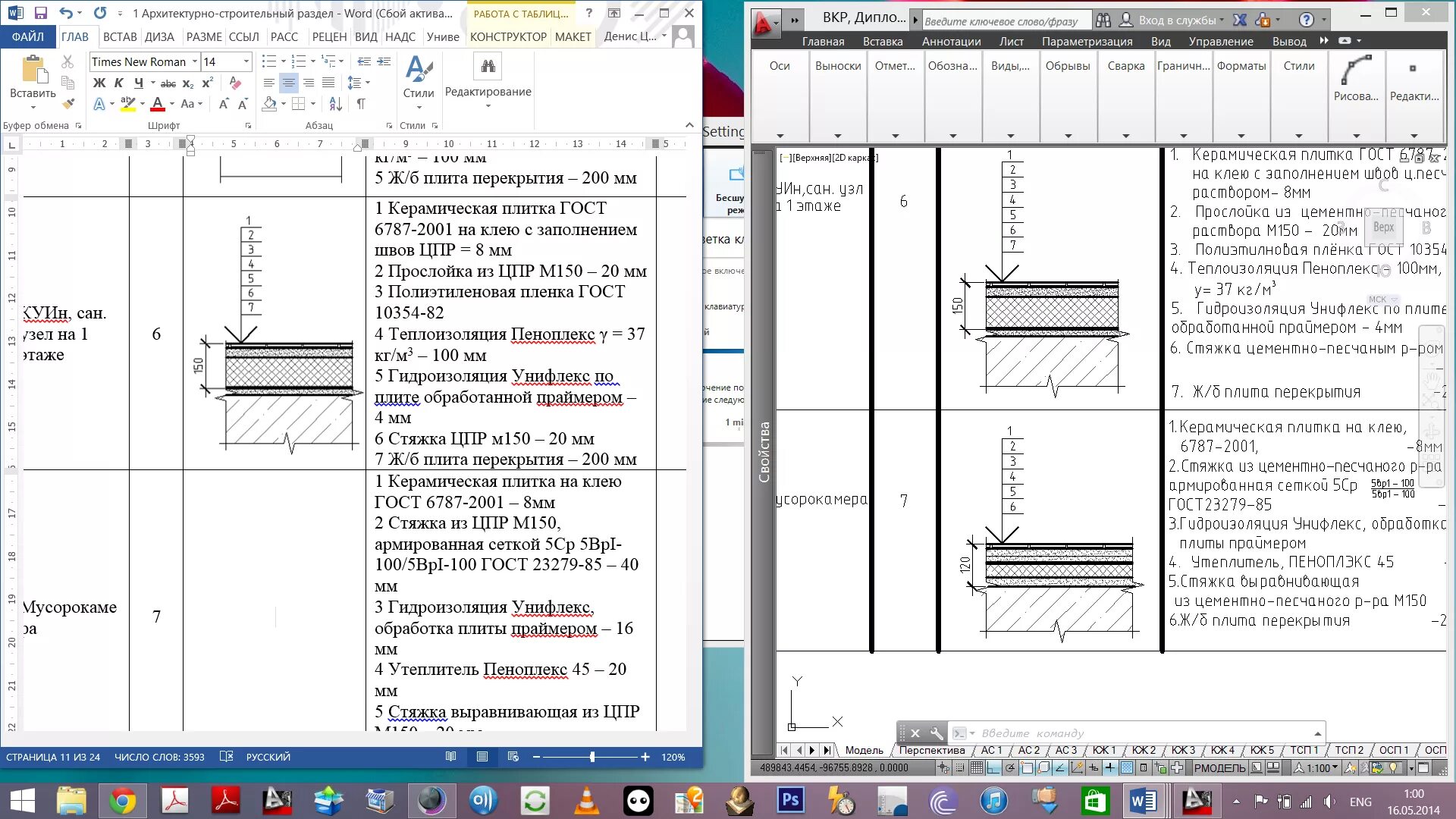This screenshot has width=1456, height=819.
Task: Click РМОДЕЛЬ in AutoCAD status bar
Action: coord(1219,768)
